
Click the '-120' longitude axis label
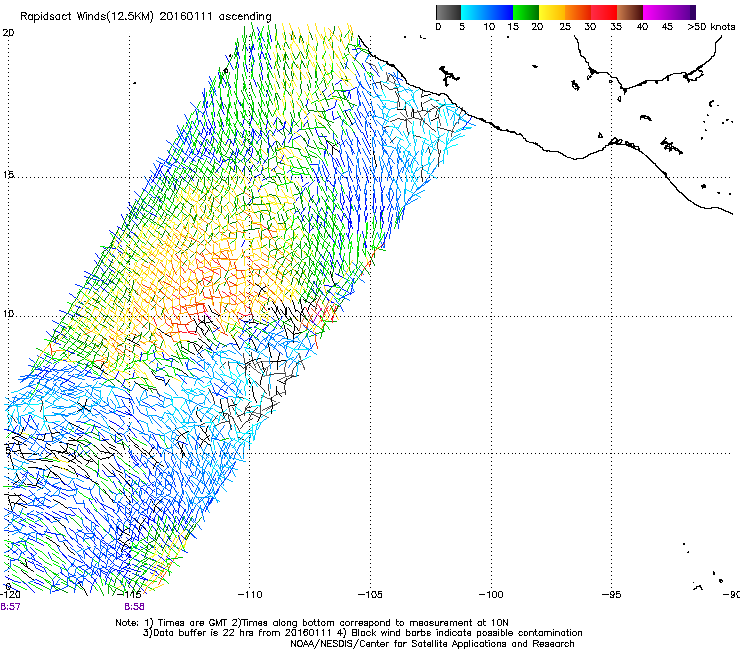coord(10,594)
